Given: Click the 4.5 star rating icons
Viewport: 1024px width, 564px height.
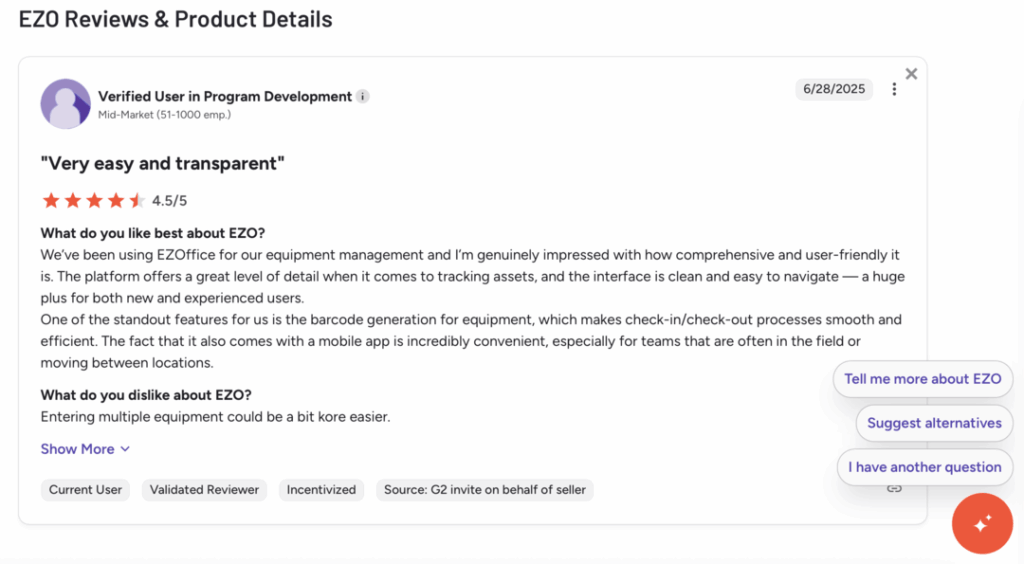Looking at the screenshot, I should coord(93,200).
